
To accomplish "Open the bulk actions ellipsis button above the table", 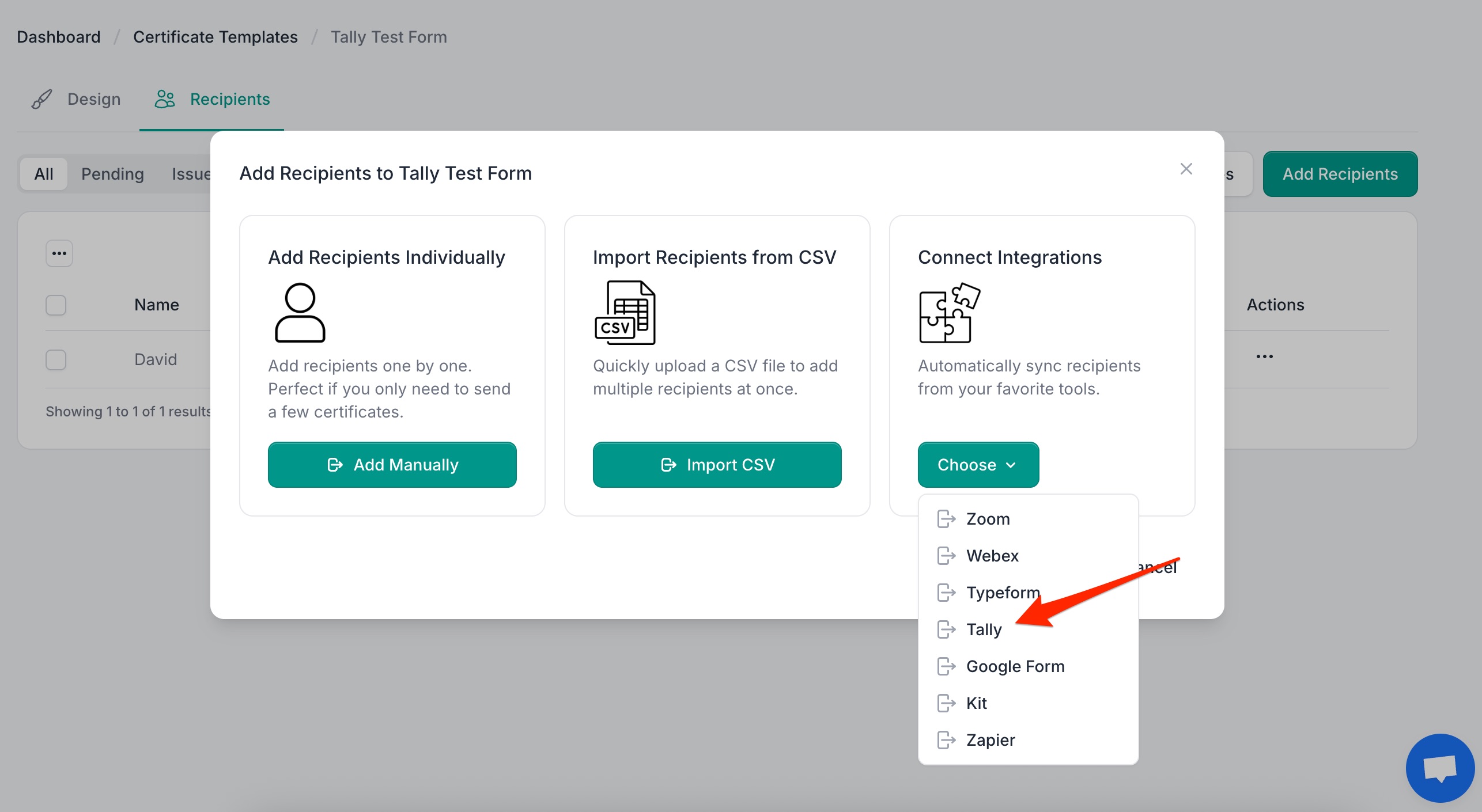I will click(59, 253).
